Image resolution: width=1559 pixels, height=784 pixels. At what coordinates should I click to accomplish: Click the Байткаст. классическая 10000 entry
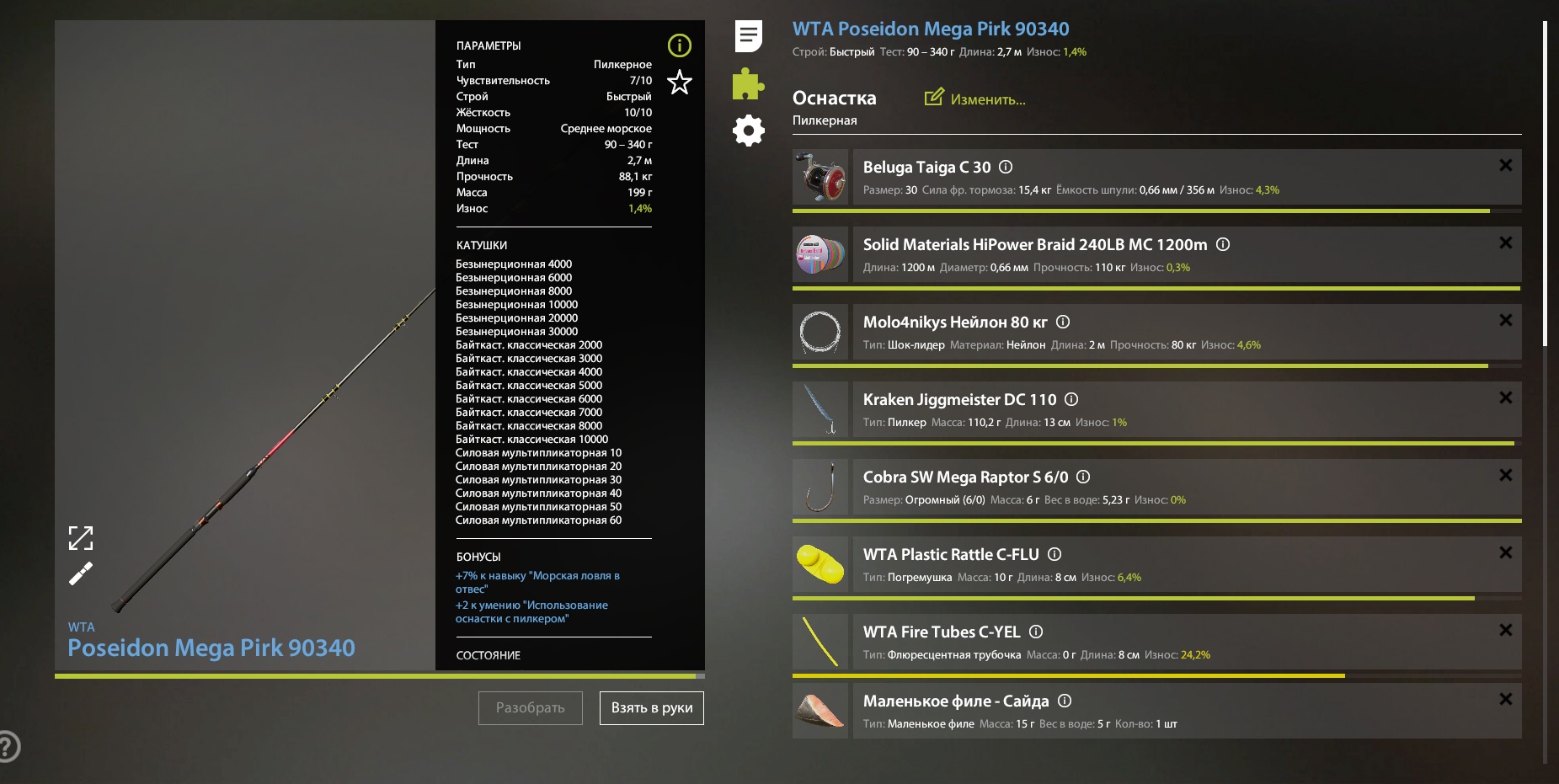click(531, 439)
